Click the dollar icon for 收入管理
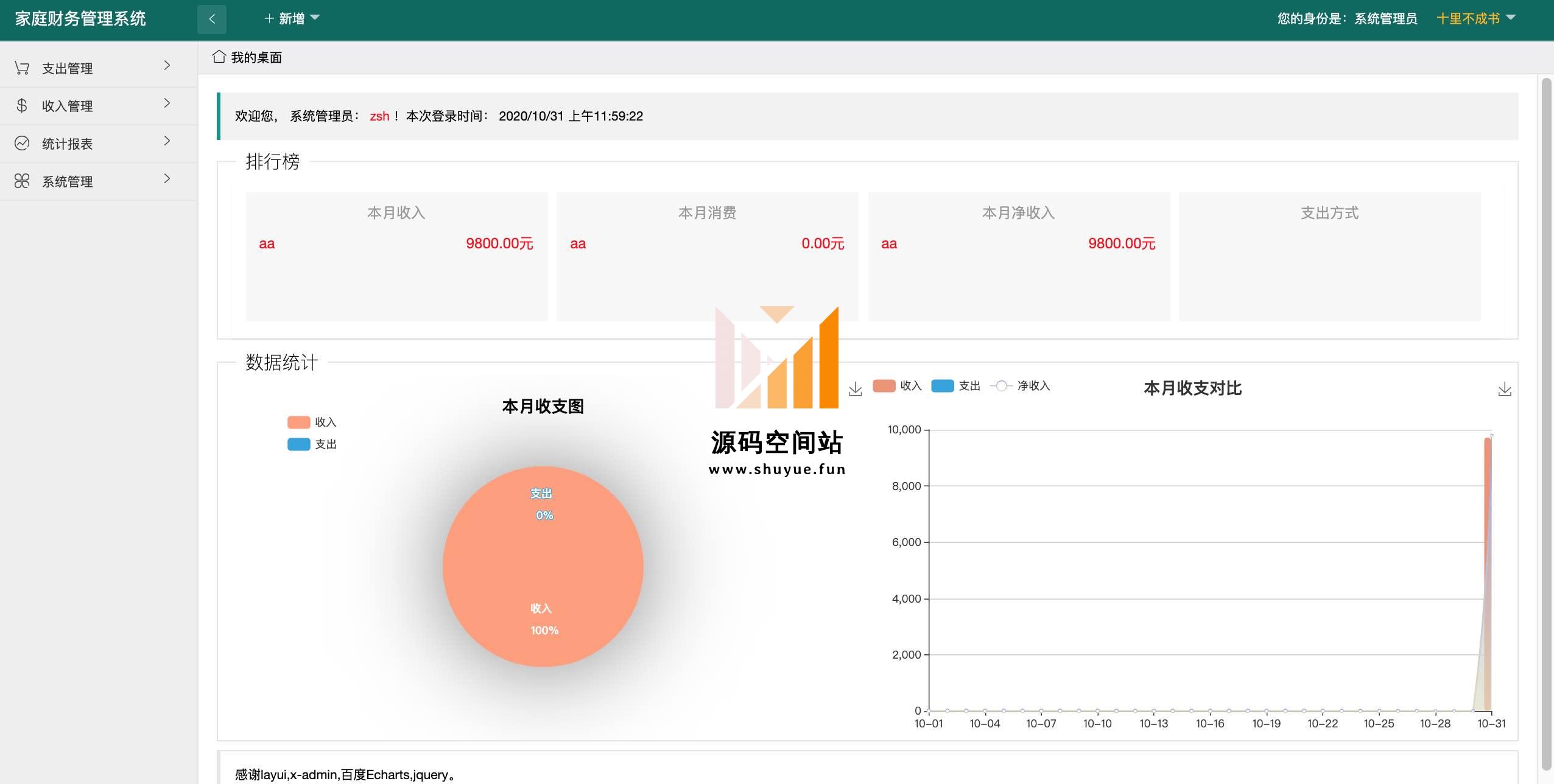Viewport: 1554px width, 784px height. tap(22, 106)
